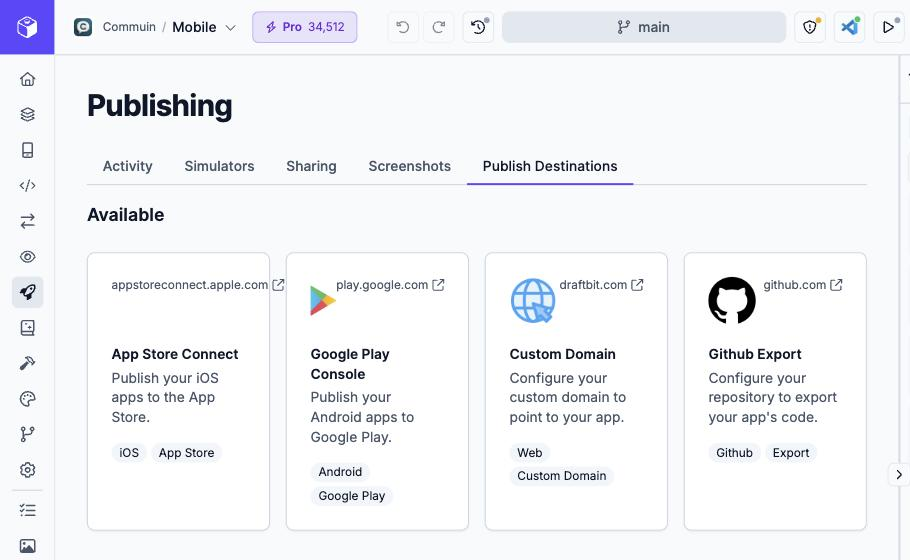This screenshot has height=560, width=910.
Task: Open the version history clock icon
Action: tap(478, 27)
